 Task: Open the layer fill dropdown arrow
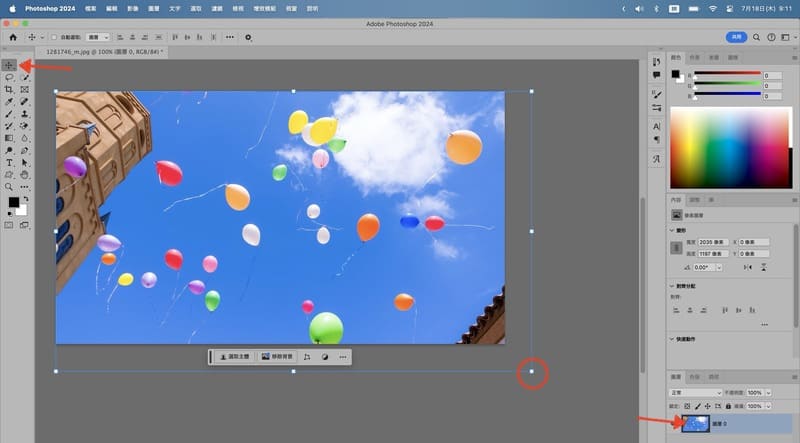[x=768, y=406]
